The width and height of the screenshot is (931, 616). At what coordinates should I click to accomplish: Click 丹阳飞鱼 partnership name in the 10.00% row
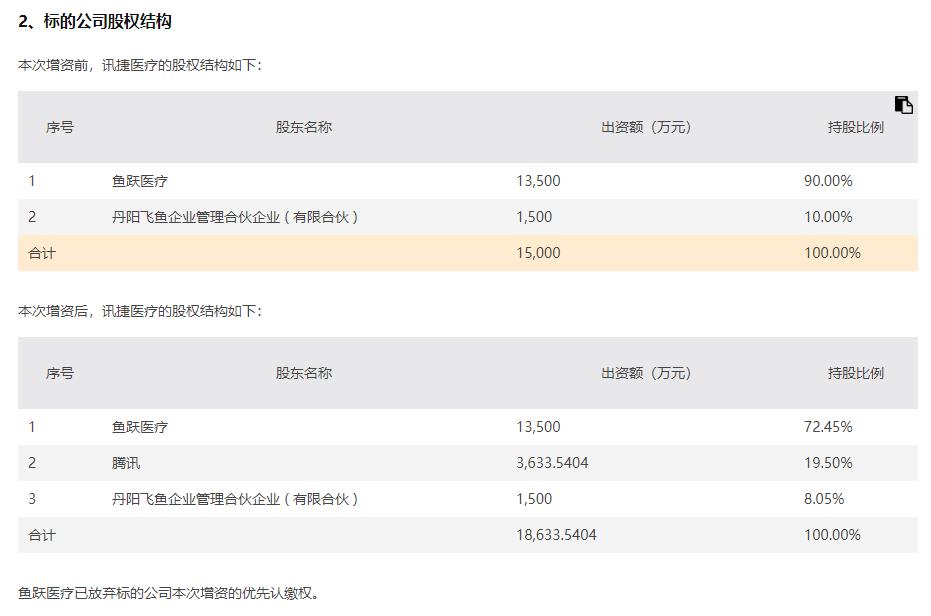(235, 217)
